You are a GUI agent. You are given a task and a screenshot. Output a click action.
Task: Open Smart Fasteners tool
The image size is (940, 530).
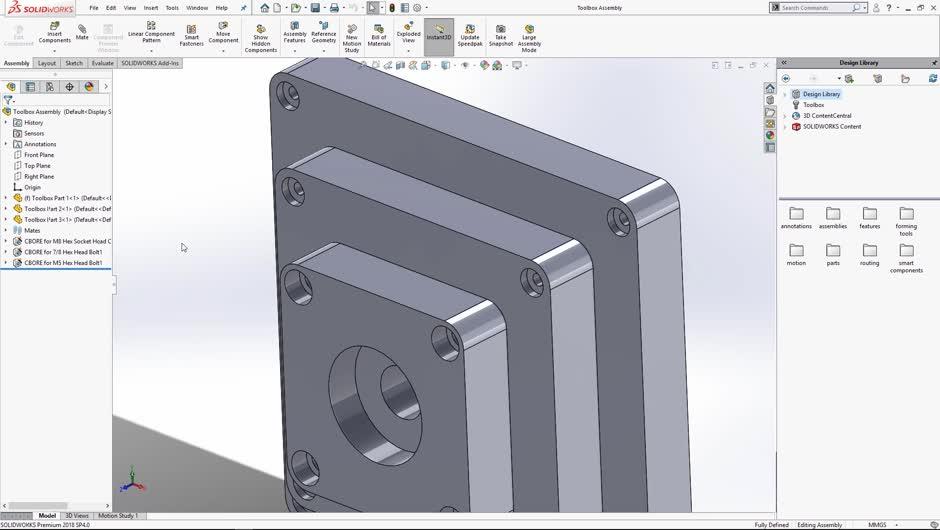tap(191, 36)
